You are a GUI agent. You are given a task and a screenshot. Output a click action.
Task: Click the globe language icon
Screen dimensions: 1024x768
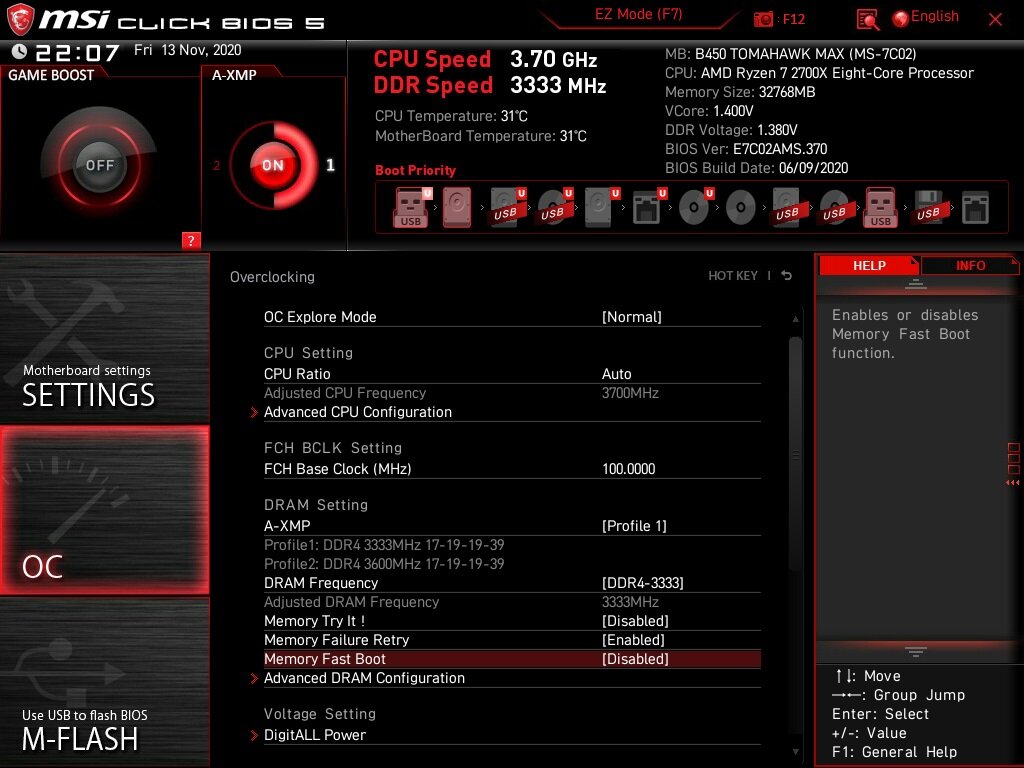click(x=901, y=18)
